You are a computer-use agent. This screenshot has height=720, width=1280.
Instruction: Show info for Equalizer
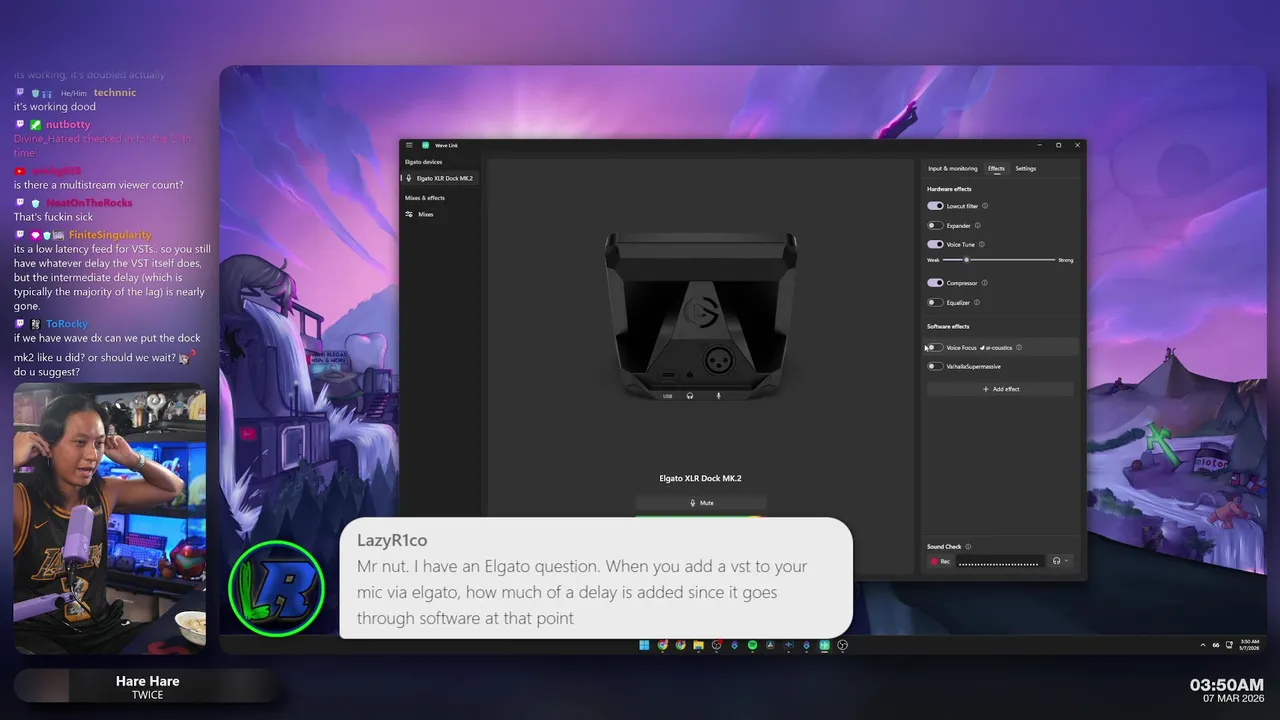977,302
